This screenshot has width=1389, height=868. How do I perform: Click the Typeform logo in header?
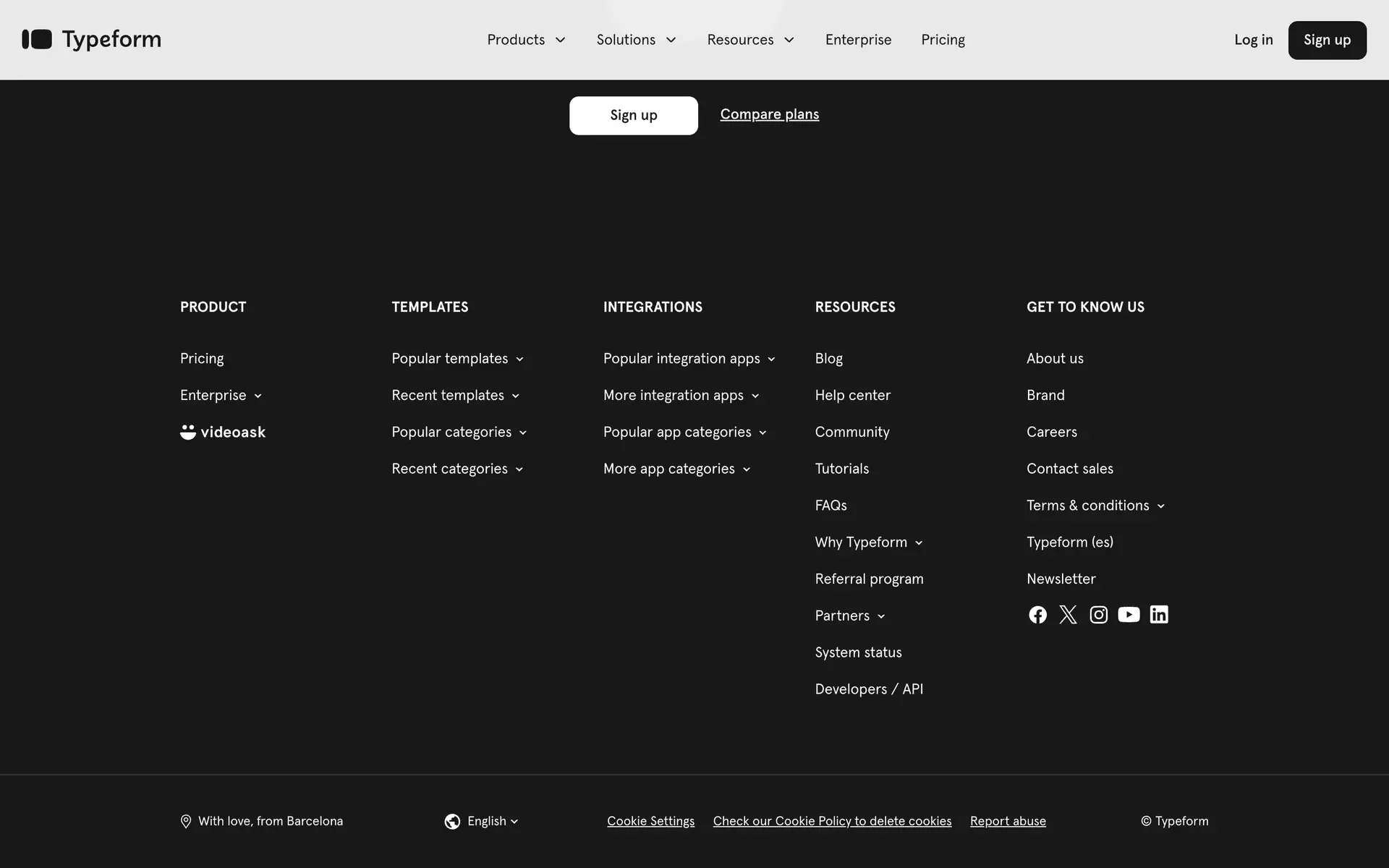91,39
